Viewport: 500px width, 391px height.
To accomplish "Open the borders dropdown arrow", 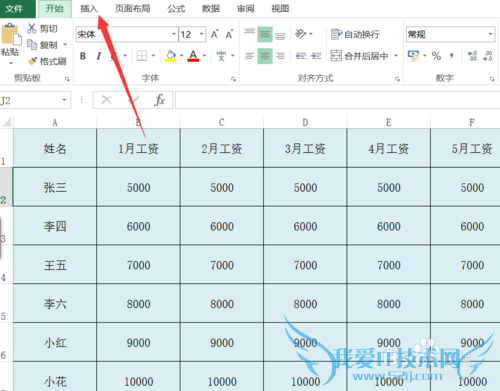I will point(153,56).
